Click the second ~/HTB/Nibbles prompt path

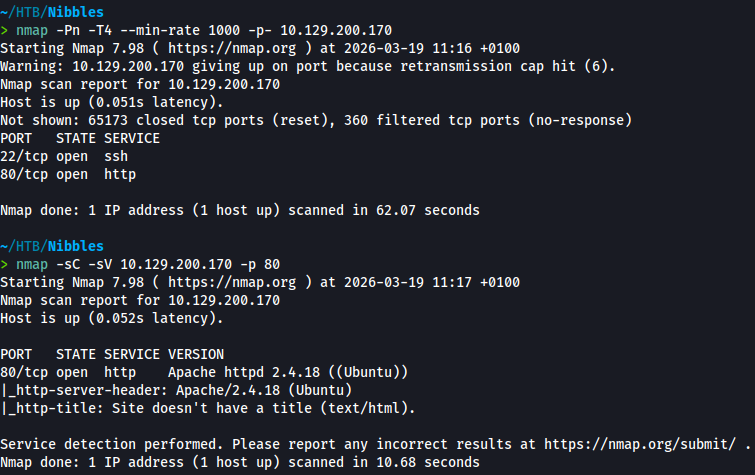[51, 247]
